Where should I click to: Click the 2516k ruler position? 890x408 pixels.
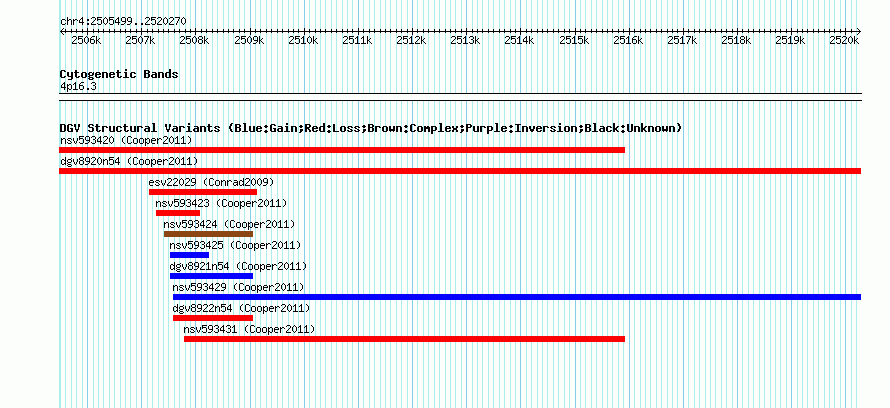[628, 40]
